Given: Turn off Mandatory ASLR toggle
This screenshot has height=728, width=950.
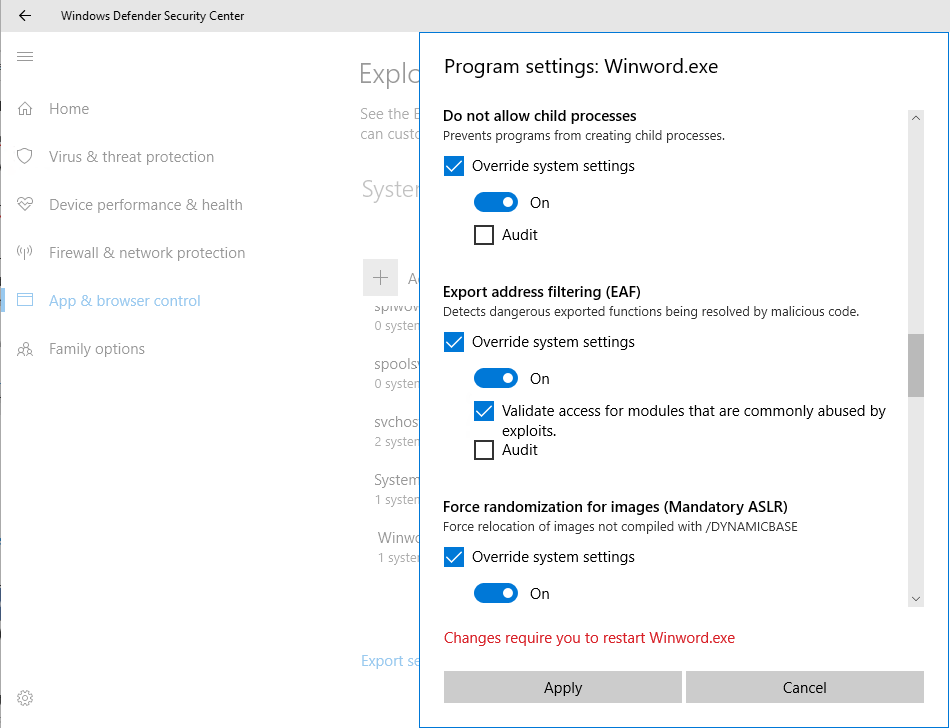Looking at the screenshot, I should coord(496,594).
